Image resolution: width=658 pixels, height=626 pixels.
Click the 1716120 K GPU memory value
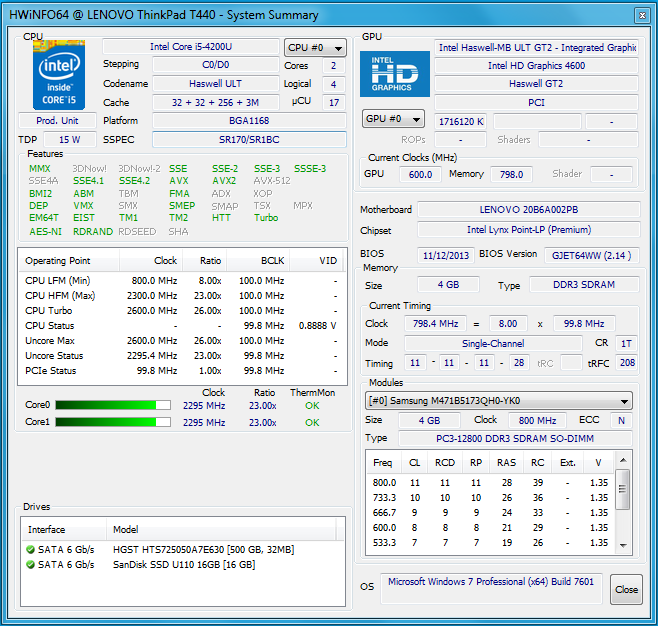coord(461,122)
